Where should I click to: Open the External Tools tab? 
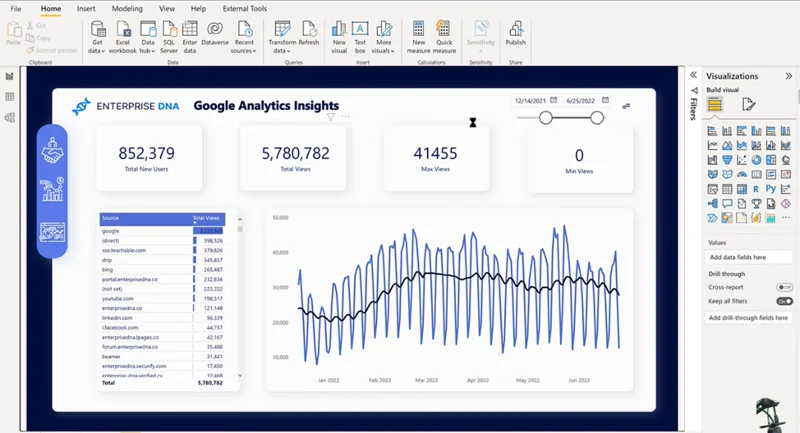[x=245, y=9]
